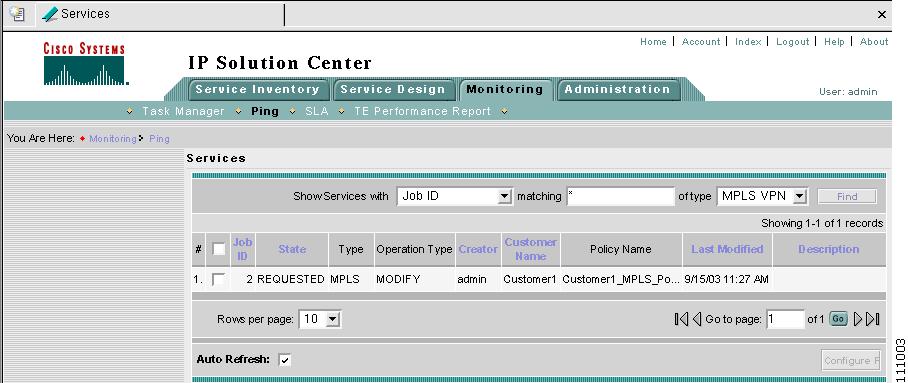Image resolution: width=908 pixels, height=383 pixels.
Task: Open the Rows per page dropdown
Action: (332, 319)
